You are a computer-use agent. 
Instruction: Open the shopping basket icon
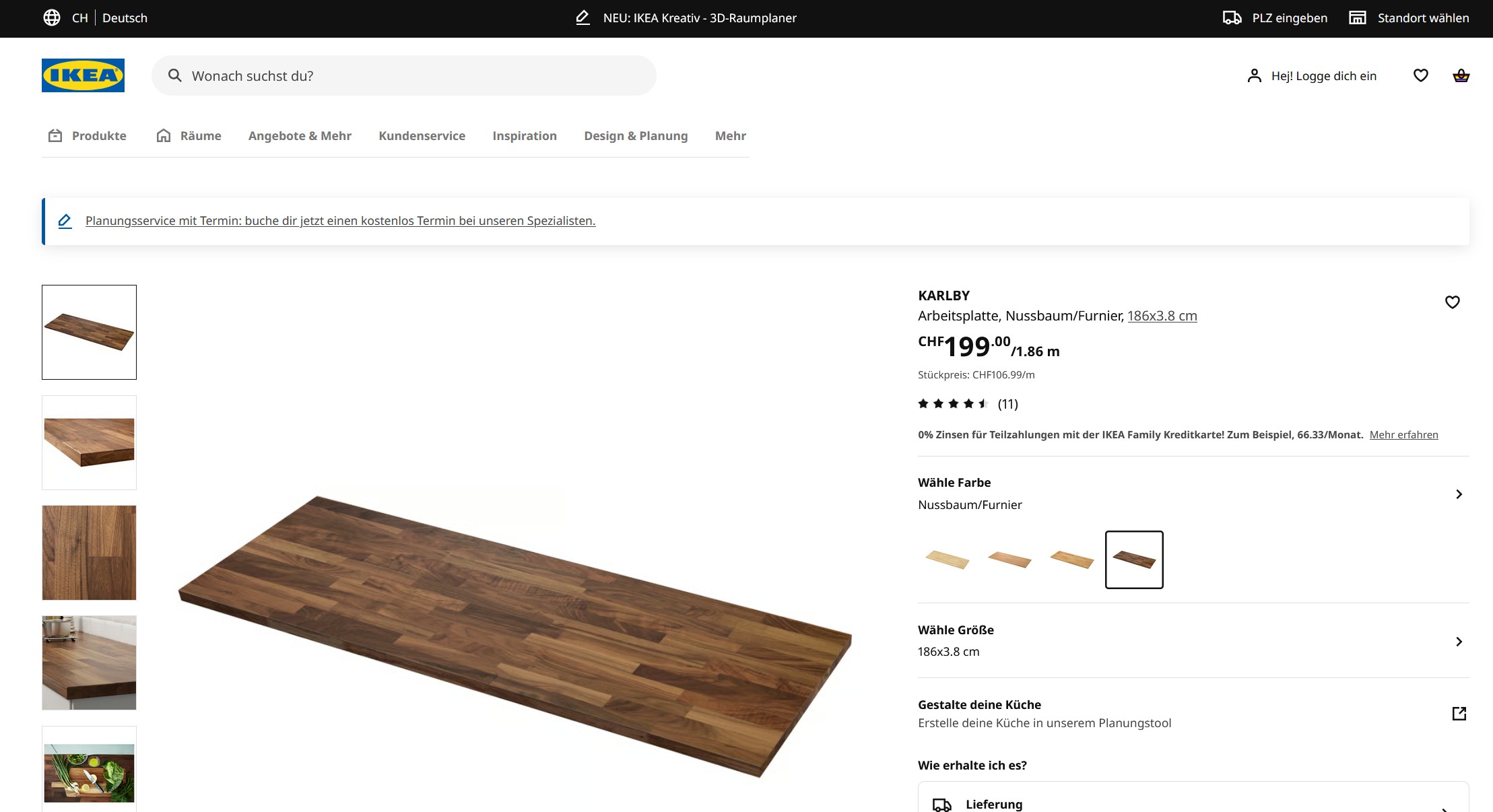[1461, 75]
